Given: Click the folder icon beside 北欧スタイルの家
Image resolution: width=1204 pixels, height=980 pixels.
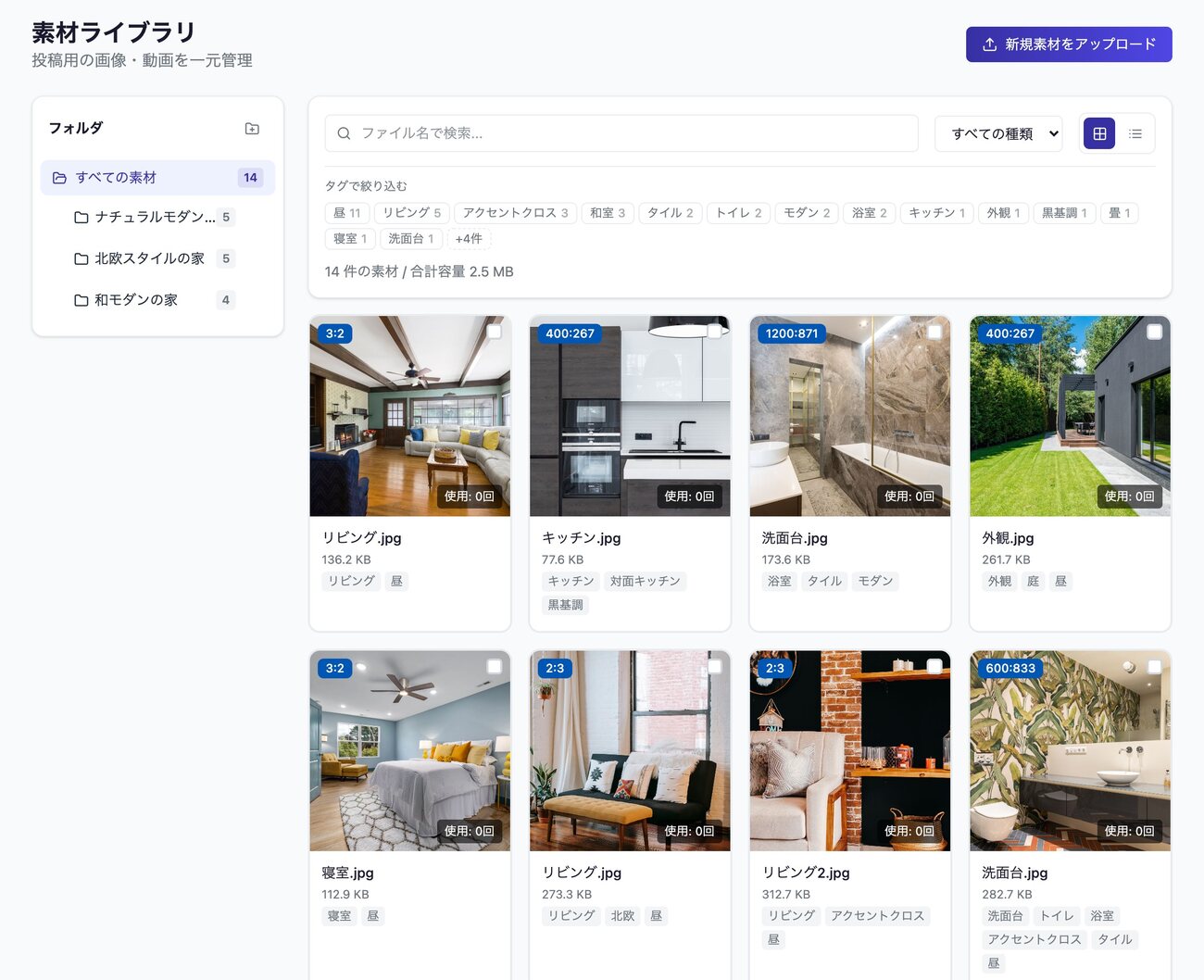Looking at the screenshot, I should [x=82, y=258].
